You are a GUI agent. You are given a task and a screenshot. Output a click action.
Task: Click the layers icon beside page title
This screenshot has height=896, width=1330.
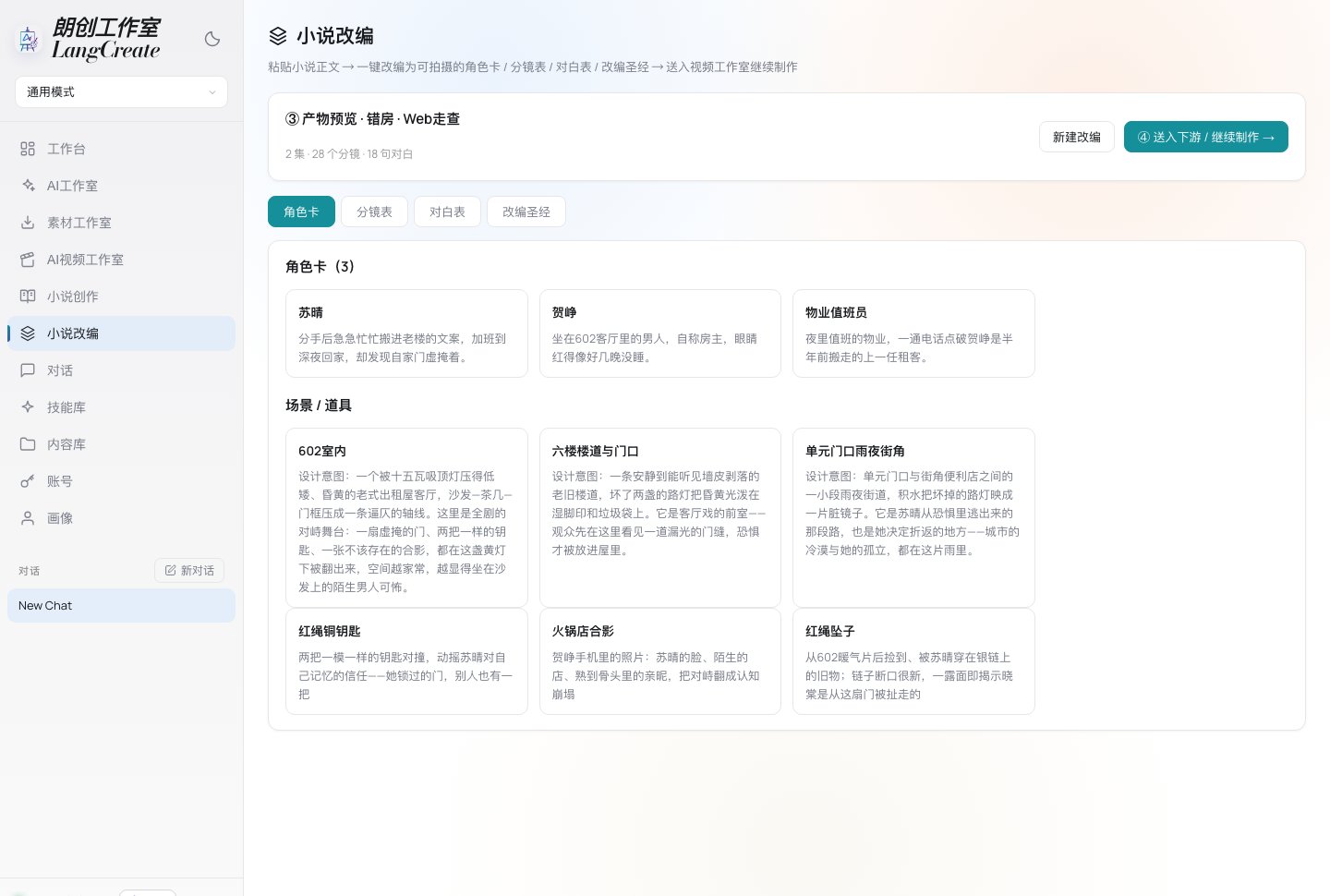278,36
